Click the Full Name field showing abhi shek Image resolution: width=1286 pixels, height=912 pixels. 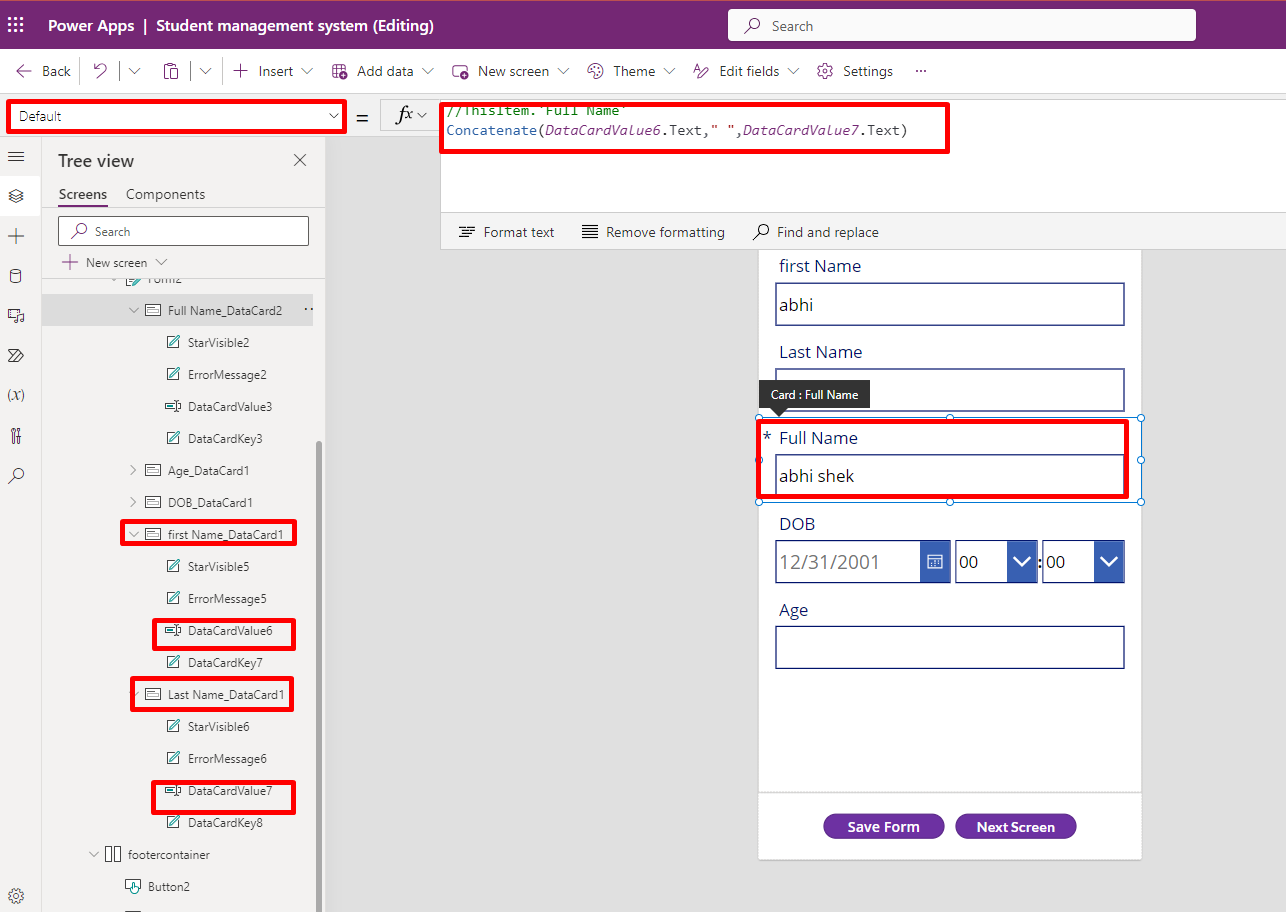click(950, 475)
